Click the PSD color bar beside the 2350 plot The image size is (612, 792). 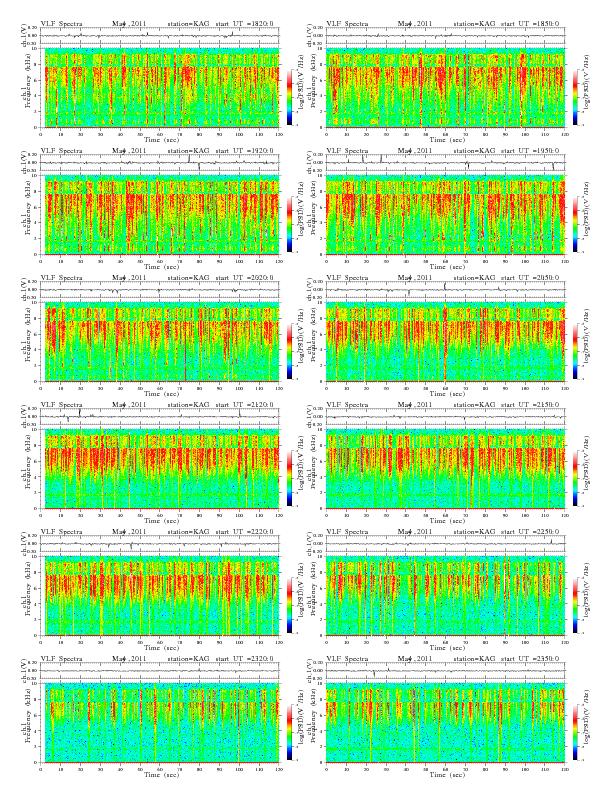point(576,732)
